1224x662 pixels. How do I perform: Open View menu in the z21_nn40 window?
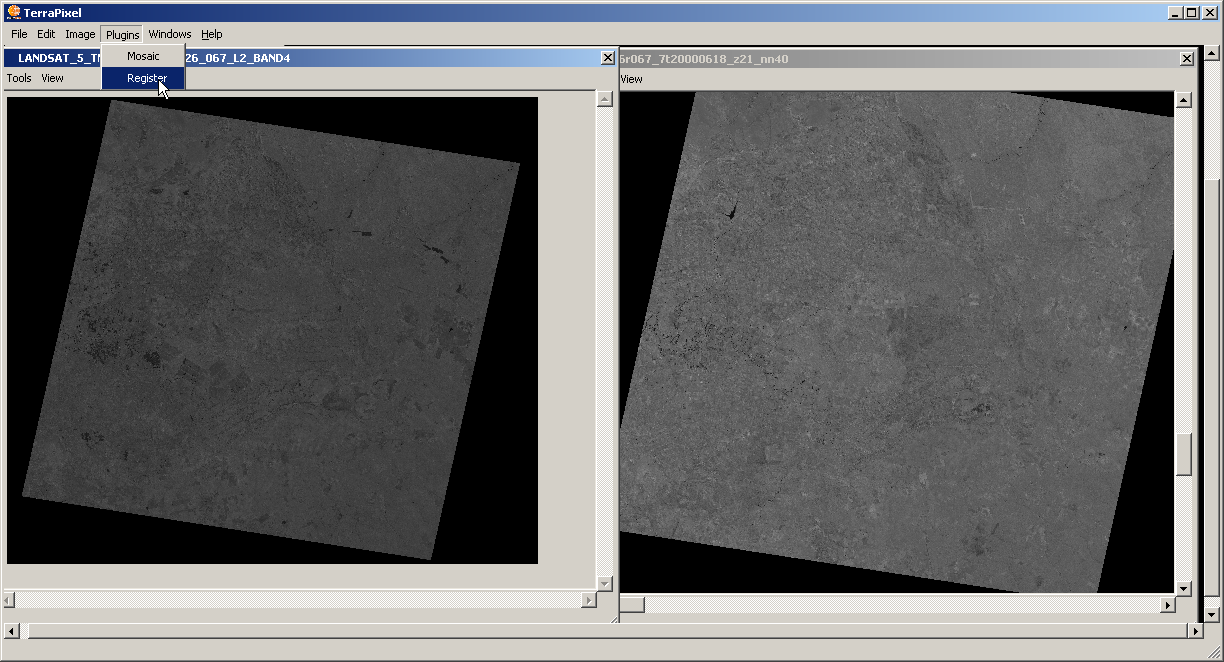point(631,79)
